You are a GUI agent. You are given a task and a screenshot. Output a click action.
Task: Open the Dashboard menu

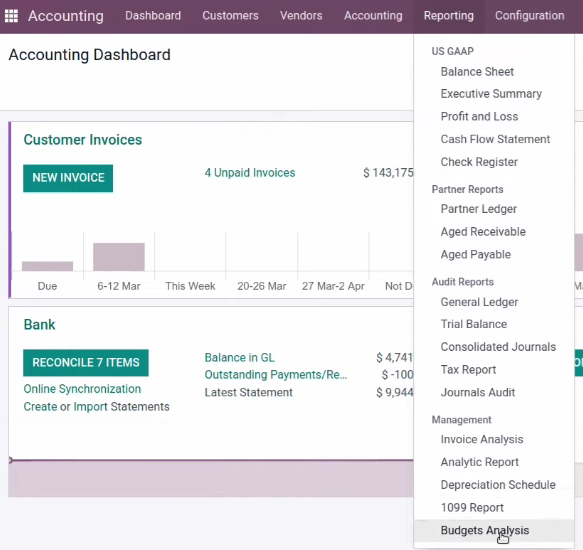pos(153,16)
